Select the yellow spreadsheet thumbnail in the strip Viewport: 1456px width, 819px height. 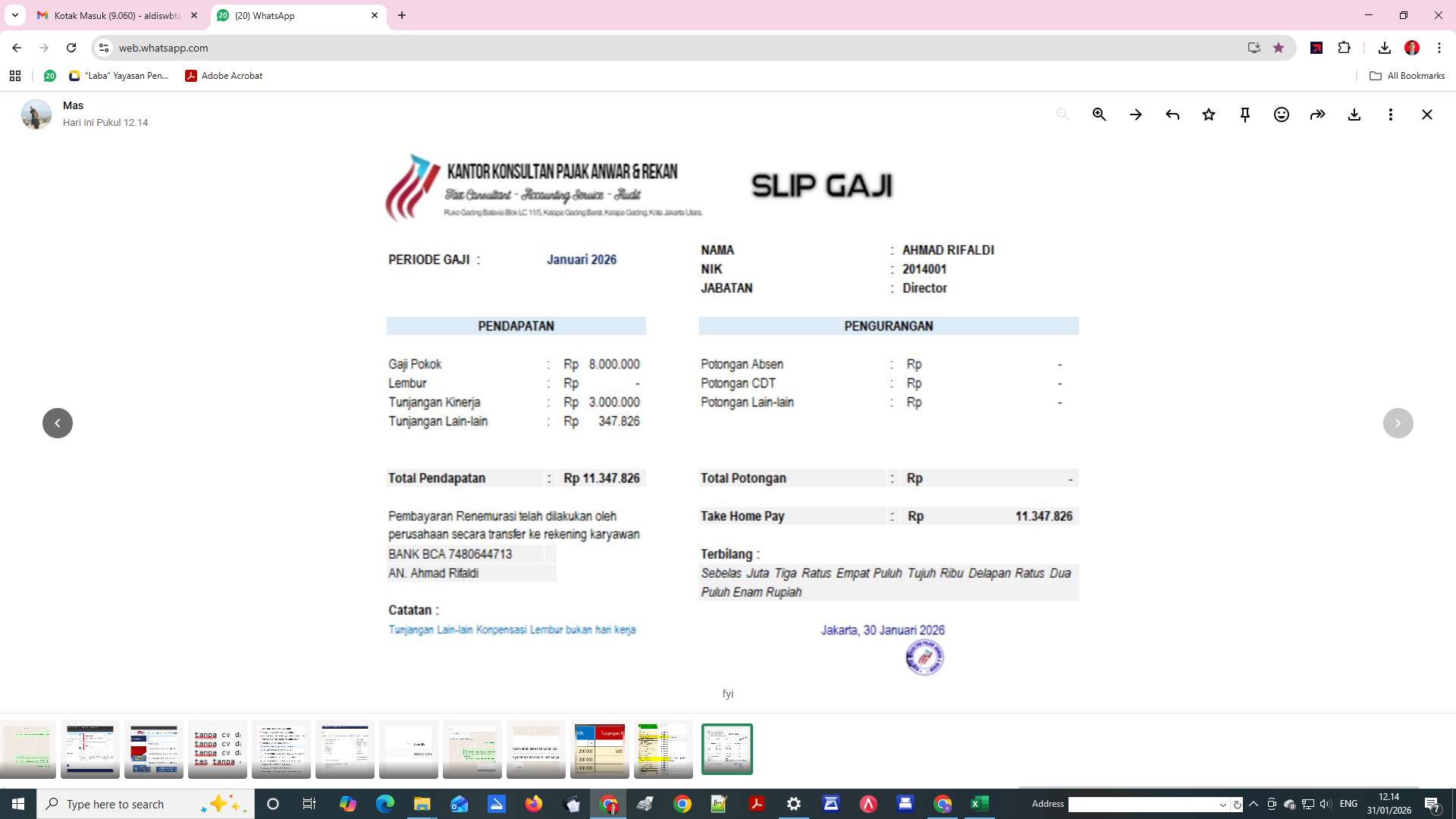(x=663, y=749)
